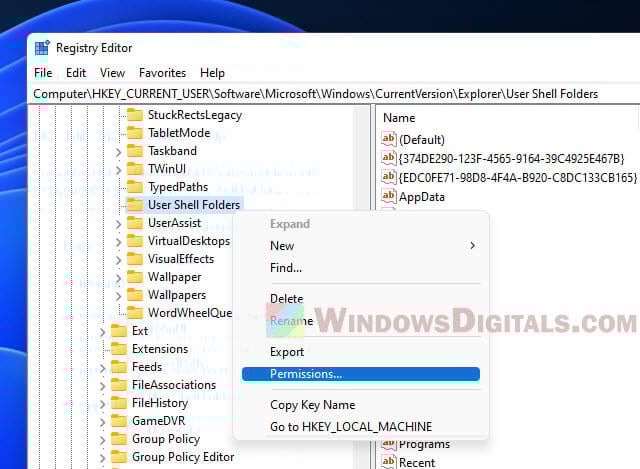The width and height of the screenshot is (640, 469).
Task: Click the (Default) string value icon
Action: 389,139
